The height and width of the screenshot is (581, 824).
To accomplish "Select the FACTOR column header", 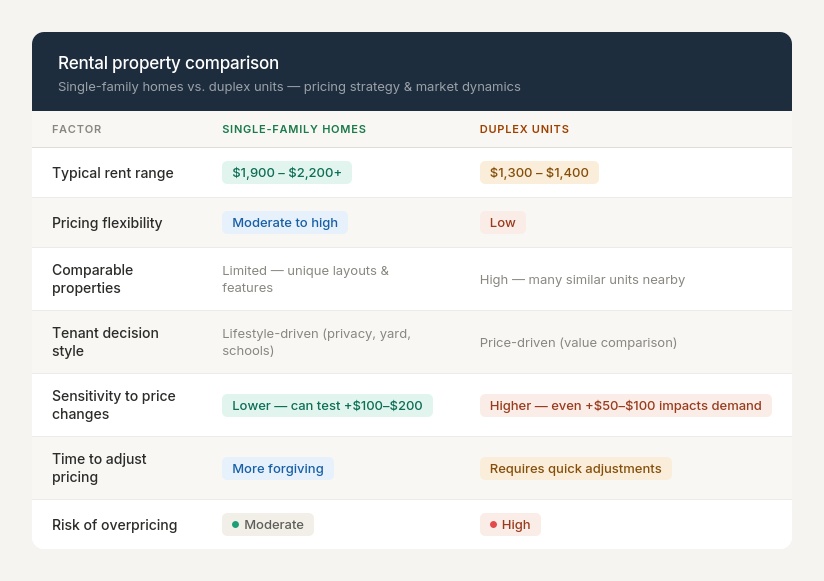I will click(x=77, y=129).
